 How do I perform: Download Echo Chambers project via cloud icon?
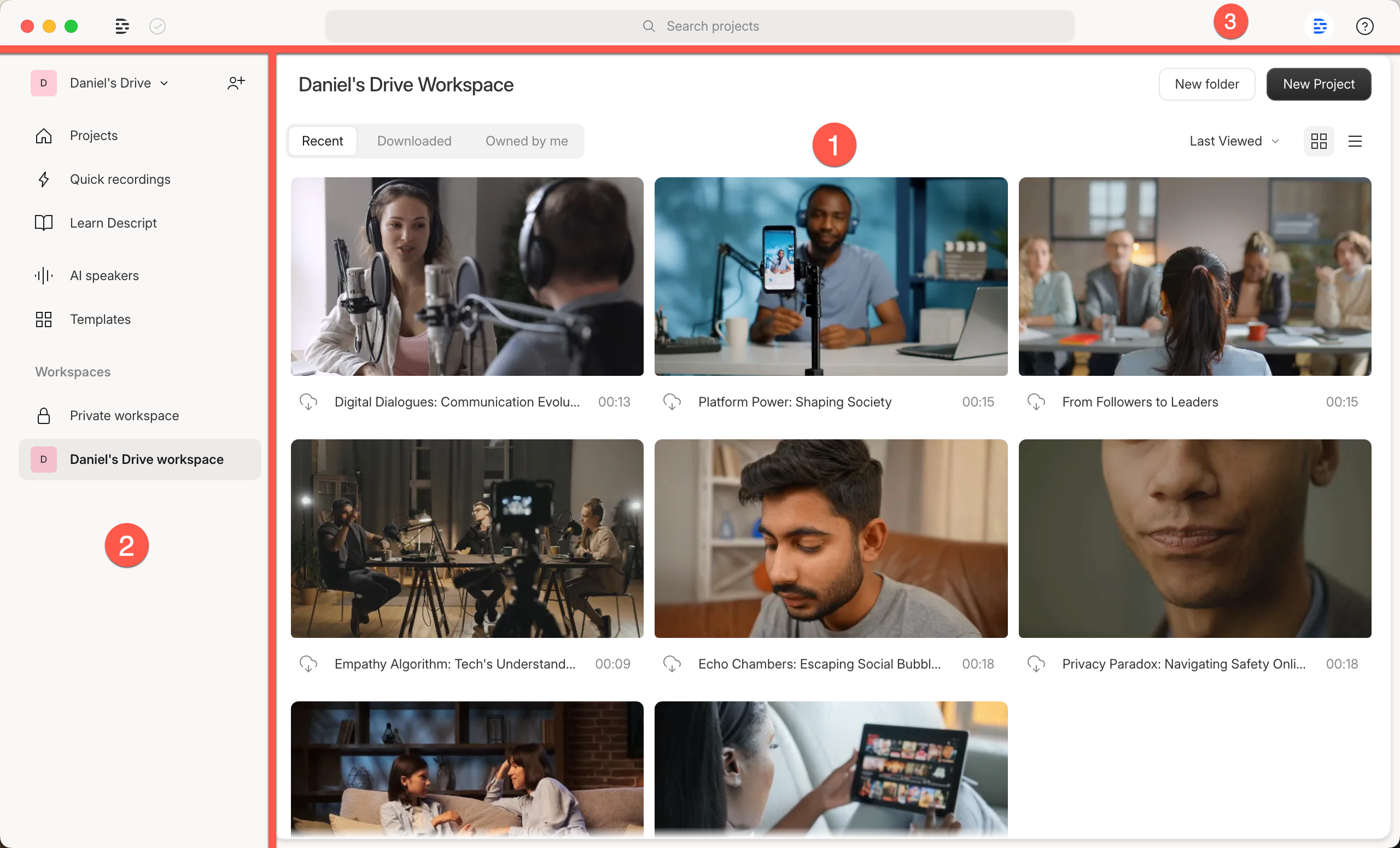pos(672,664)
